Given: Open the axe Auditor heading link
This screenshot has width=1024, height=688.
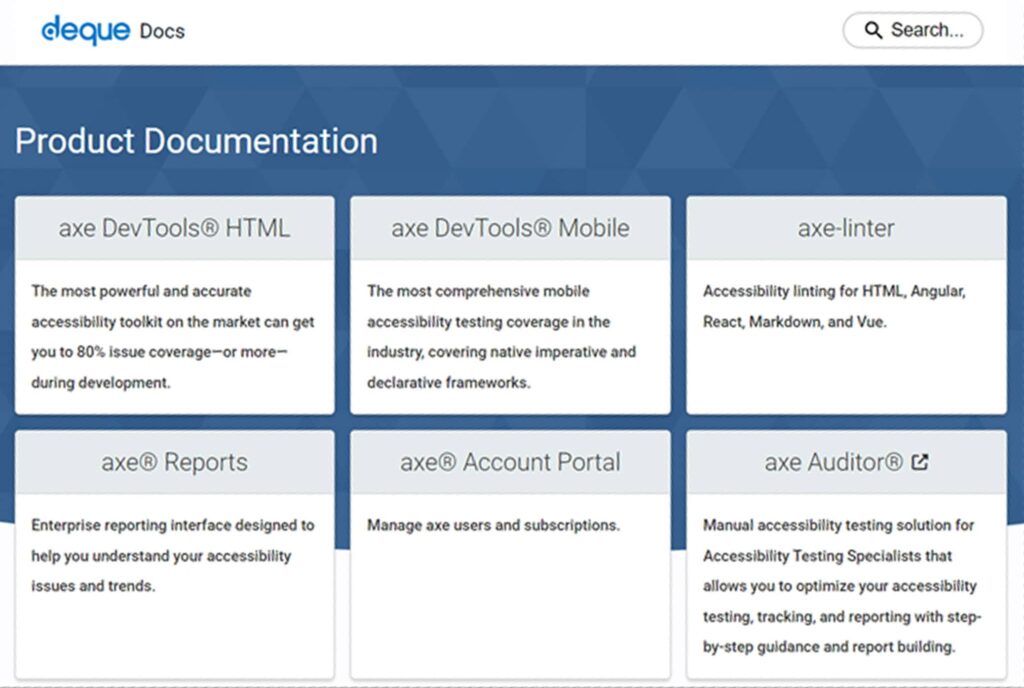Looking at the screenshot, I should [832, 462].
